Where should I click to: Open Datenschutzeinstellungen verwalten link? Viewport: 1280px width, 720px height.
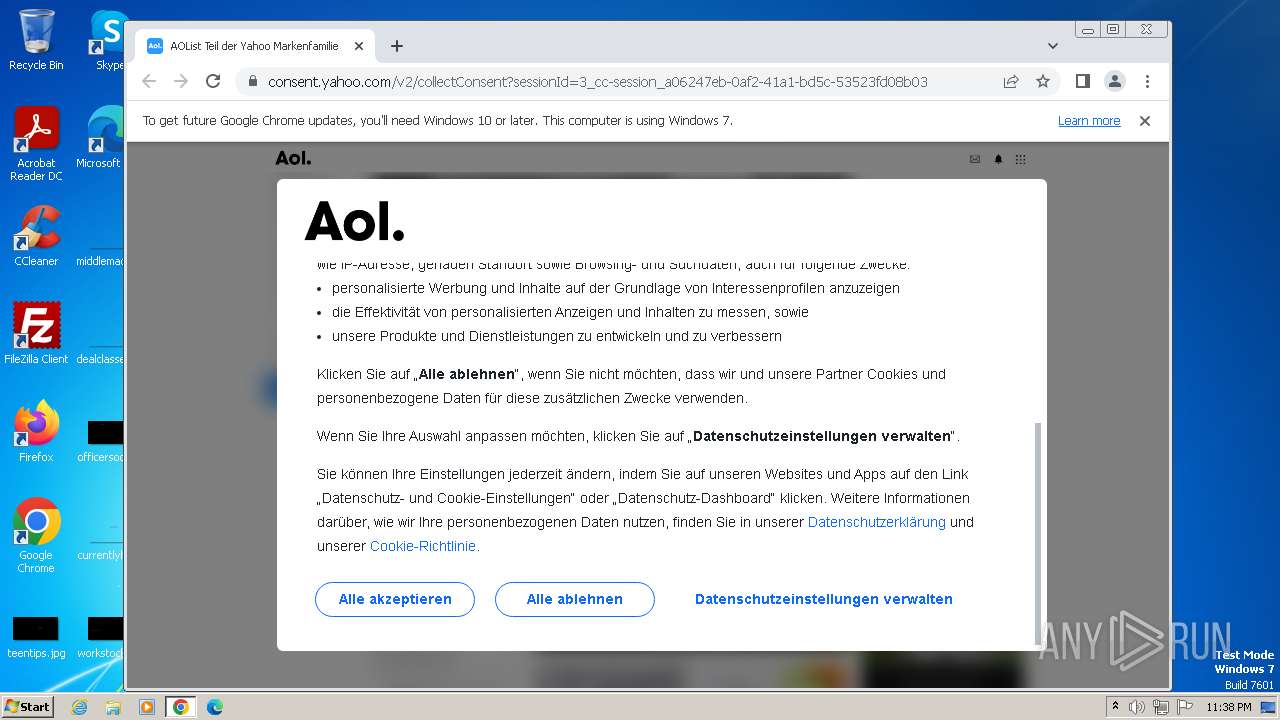pyautogui.click(x=824, y=599)
